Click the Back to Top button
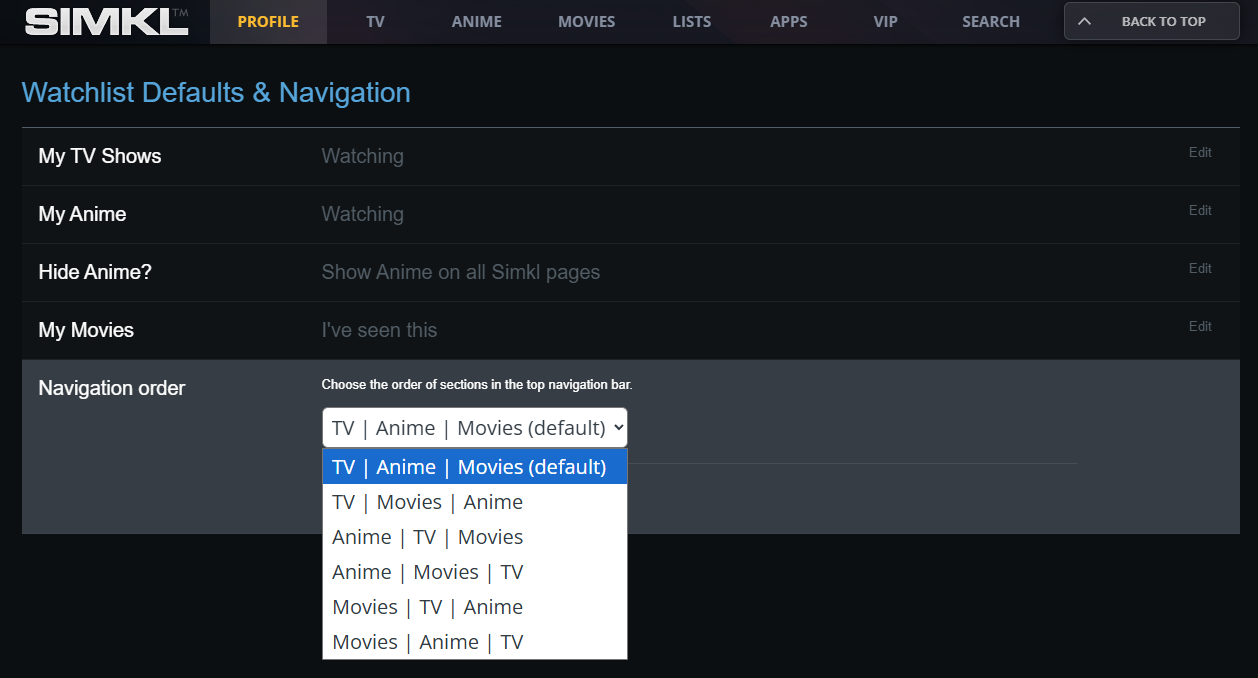Image resolution: width=1258 pixels, height=678 pixels. (x=1151, y=21)
